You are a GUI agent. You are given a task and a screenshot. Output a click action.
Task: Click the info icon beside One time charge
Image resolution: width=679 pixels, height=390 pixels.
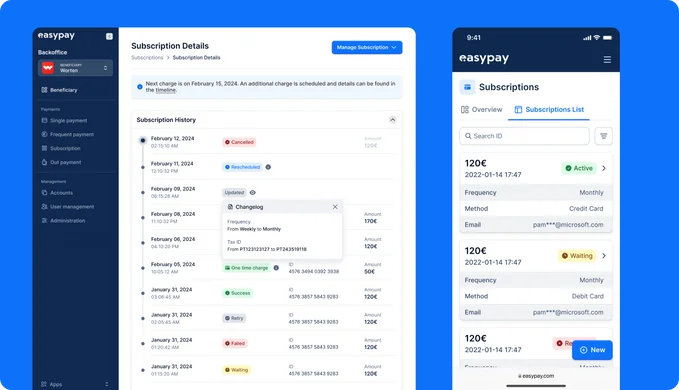(x=276, y=268)
